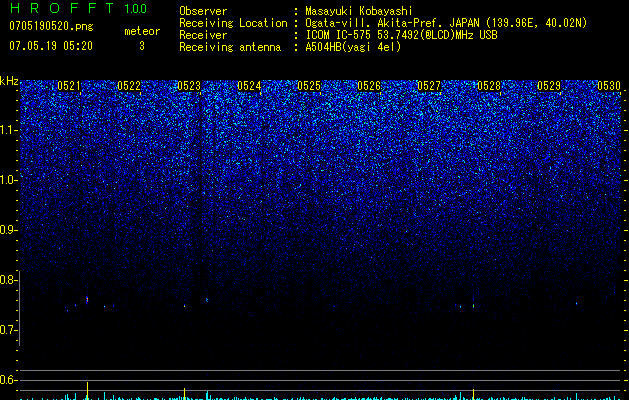Click the observer name Masayuki Kobayashi
The image size is (629, 400).
(x=359, y=11)
